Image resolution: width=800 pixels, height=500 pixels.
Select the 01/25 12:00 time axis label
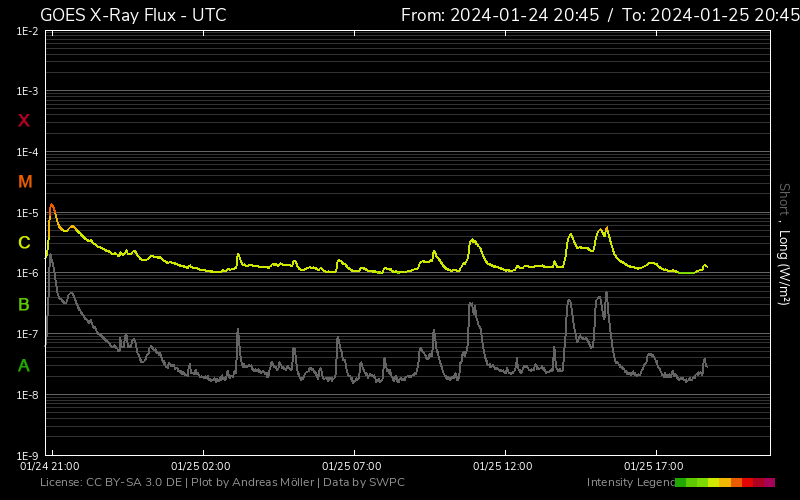click(x=501, y=466)
